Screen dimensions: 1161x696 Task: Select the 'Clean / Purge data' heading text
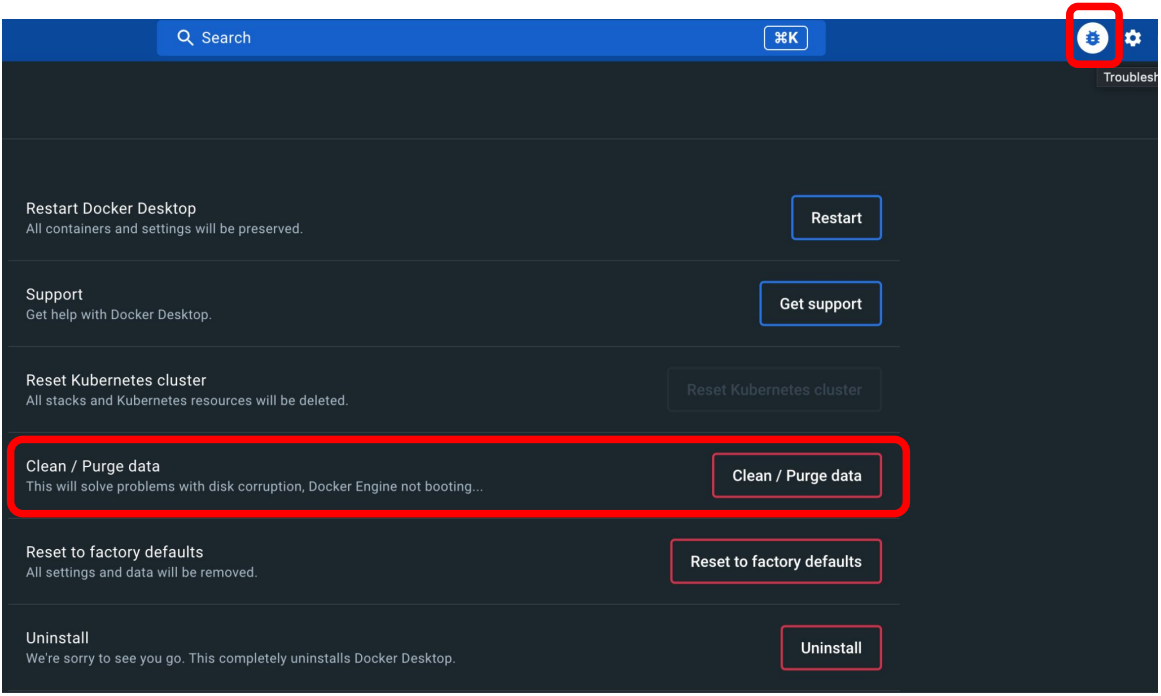(93, 466)
